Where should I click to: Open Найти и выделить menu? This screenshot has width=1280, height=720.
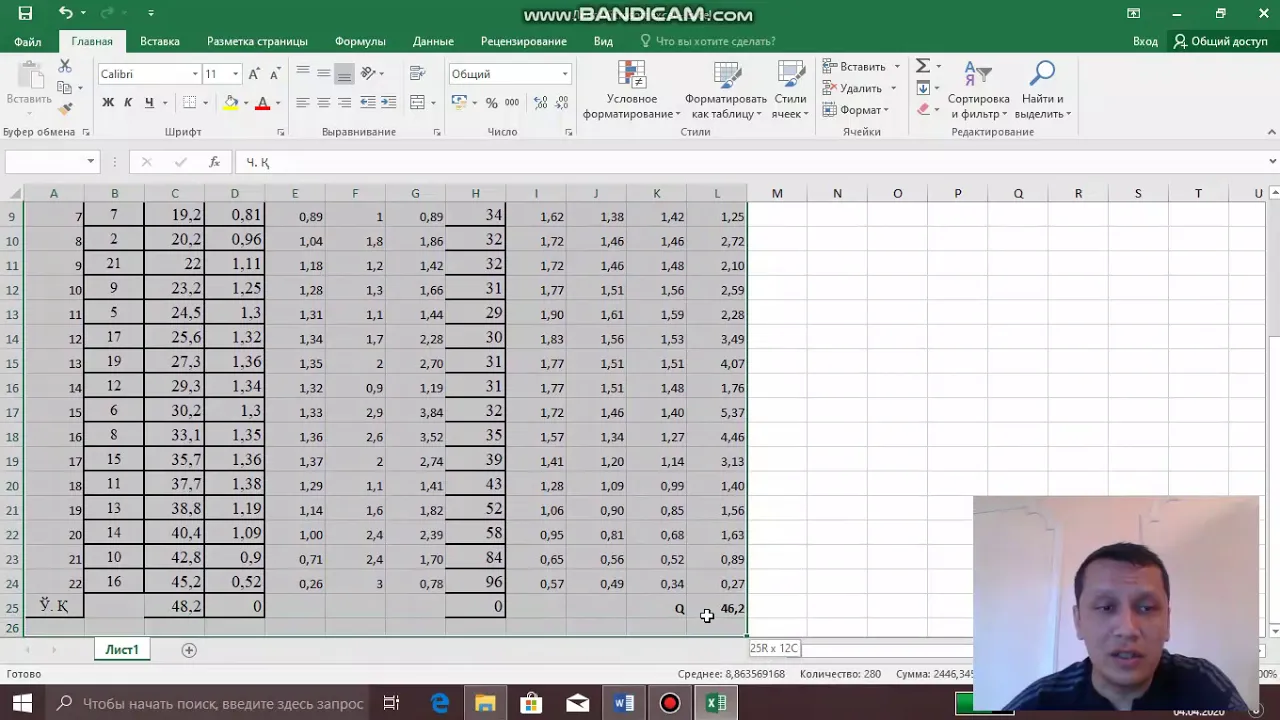[x=1043, y=90]
